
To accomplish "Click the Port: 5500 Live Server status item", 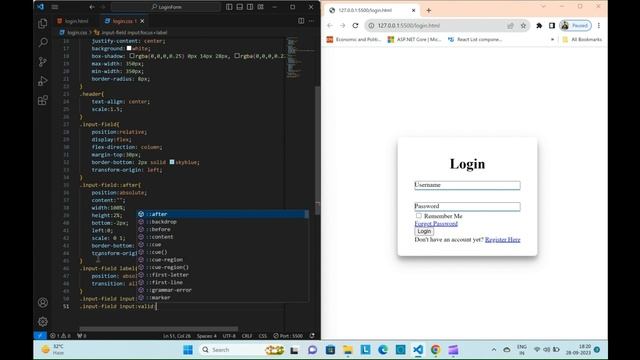I will coord(288,336).
